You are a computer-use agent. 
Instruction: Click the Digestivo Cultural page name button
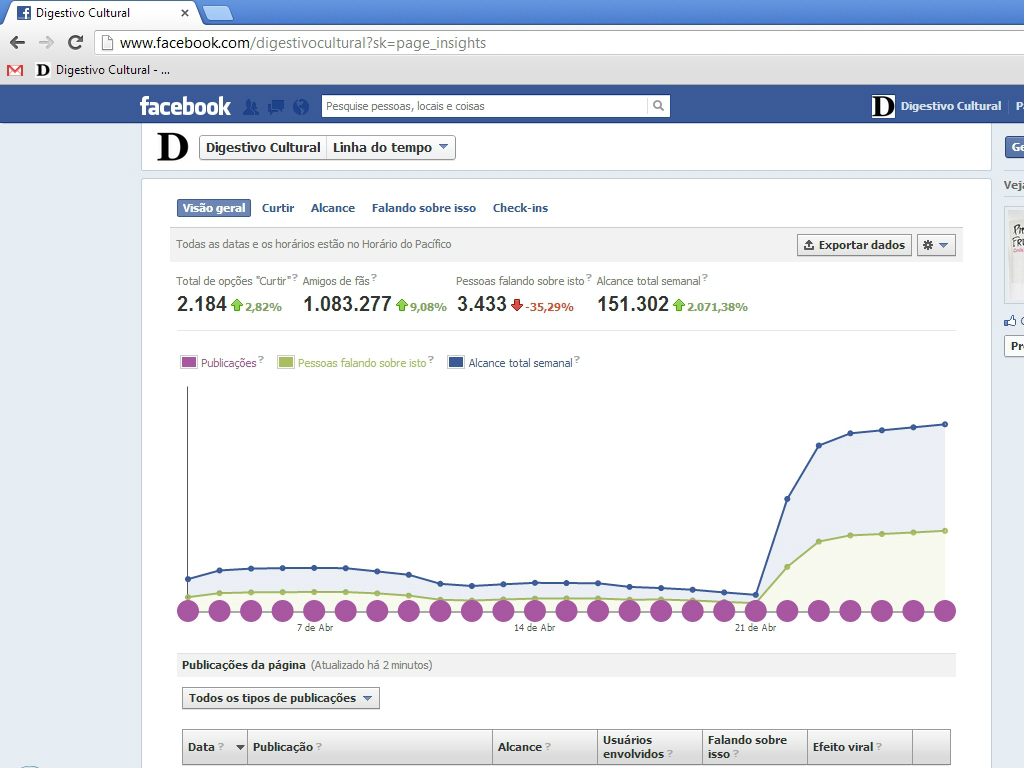point(263,148)
